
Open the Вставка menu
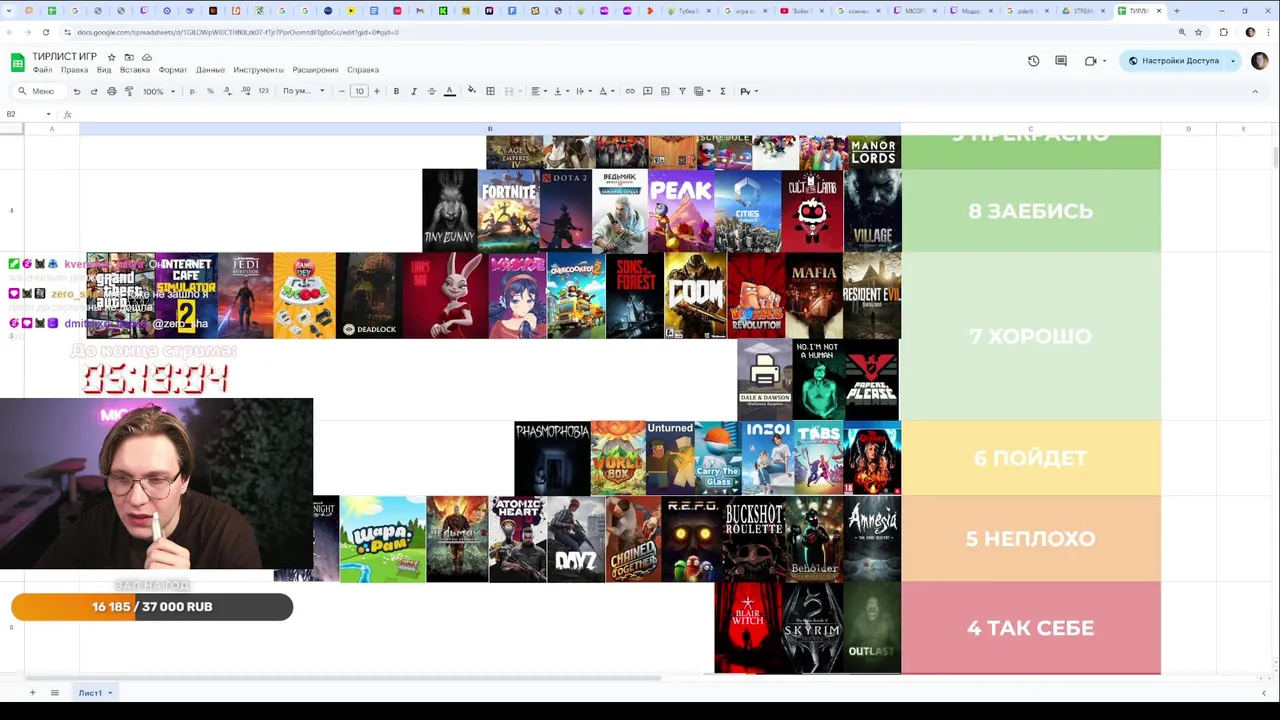tap(135, 70)
